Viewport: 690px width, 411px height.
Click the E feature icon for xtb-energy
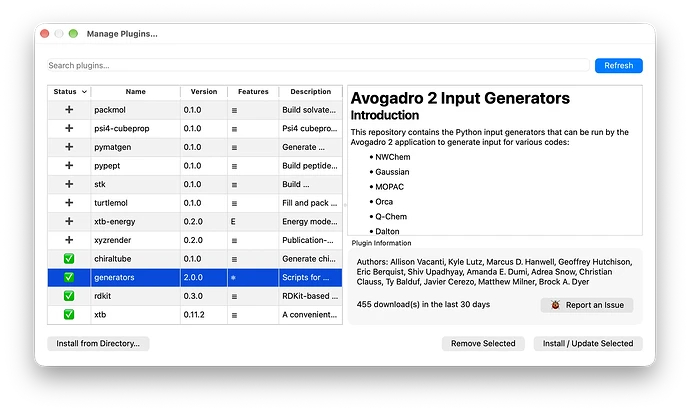tap(233, 221)
